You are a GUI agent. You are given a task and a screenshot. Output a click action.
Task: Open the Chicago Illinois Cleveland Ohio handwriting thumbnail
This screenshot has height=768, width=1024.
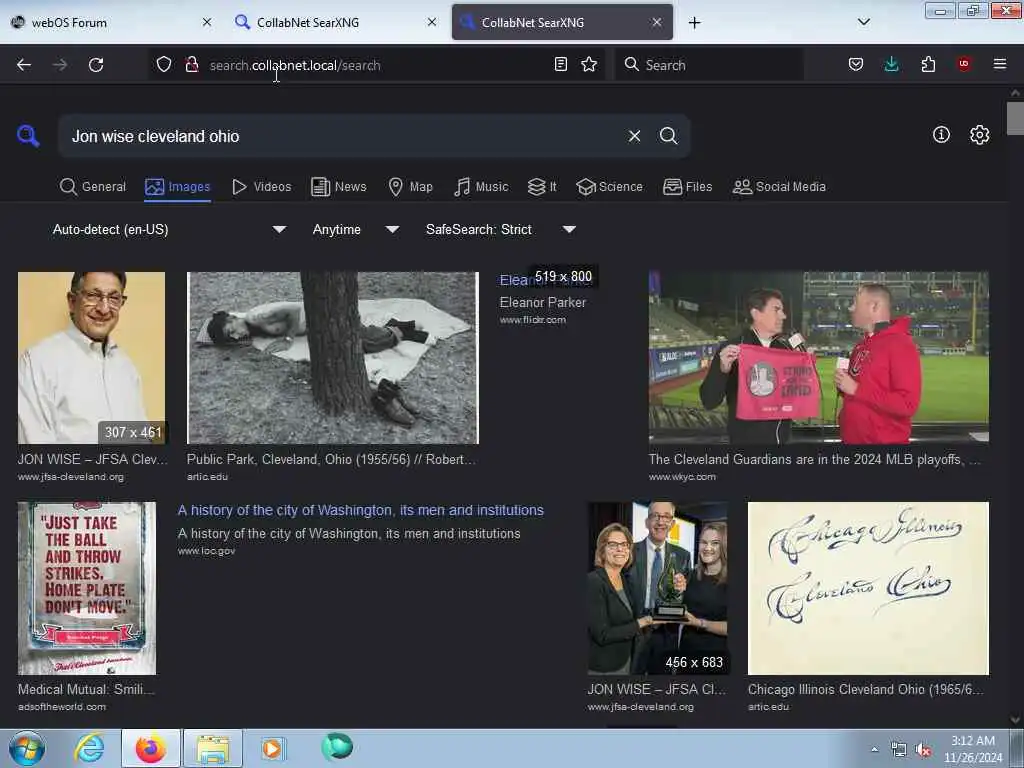tap(868, 588)
